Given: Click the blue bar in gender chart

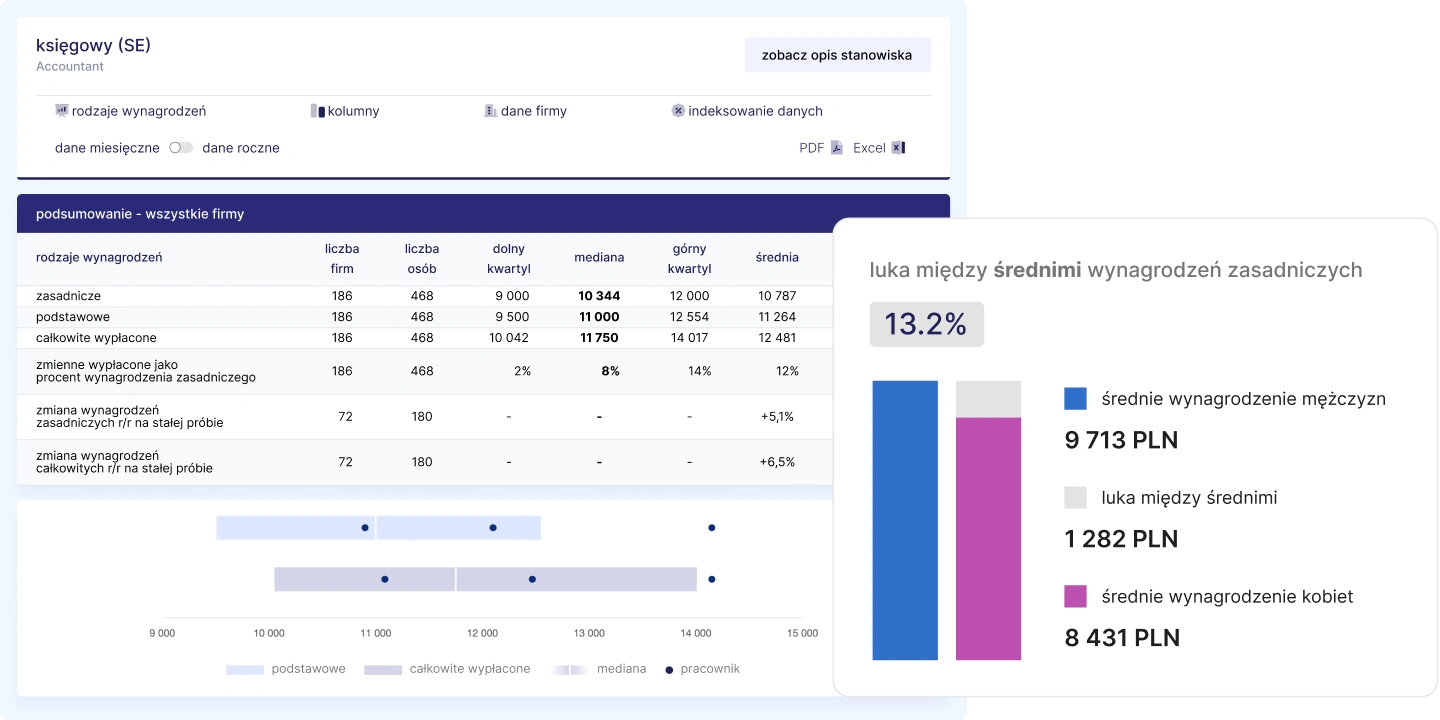Looking at the screenshot, I should pos(905,520).
